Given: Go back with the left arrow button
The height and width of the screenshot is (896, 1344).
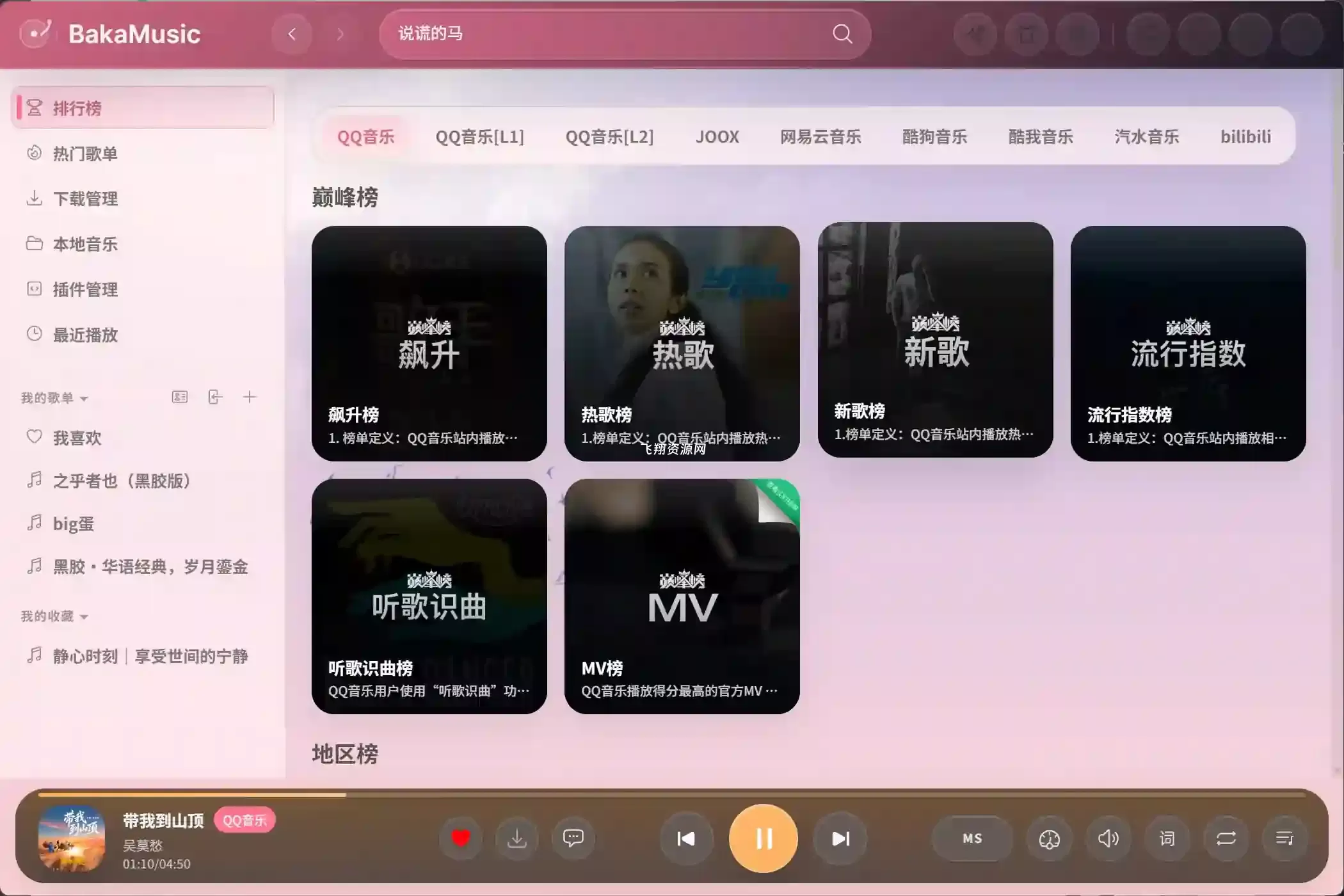Looking at the screenshot, I should (292, 34).
